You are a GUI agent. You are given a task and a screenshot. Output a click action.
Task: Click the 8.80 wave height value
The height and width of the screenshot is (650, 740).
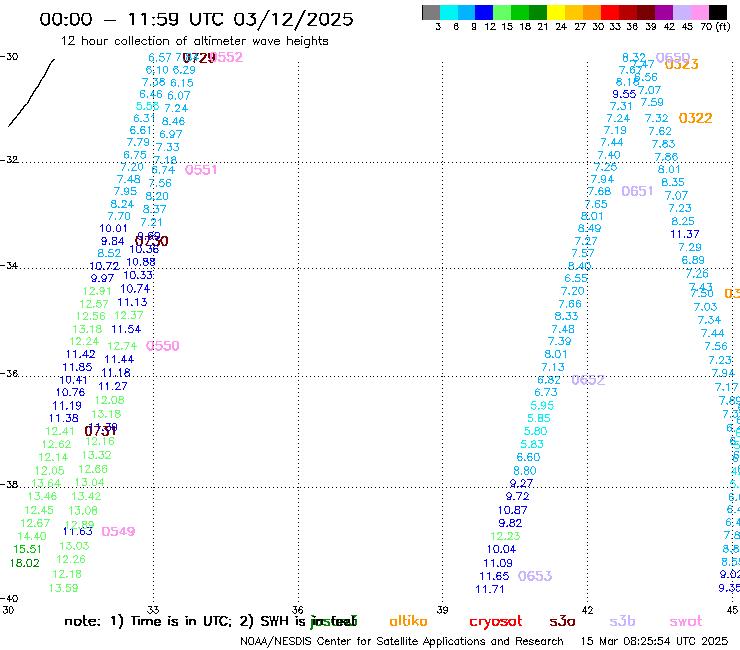[x=525, y=471]
